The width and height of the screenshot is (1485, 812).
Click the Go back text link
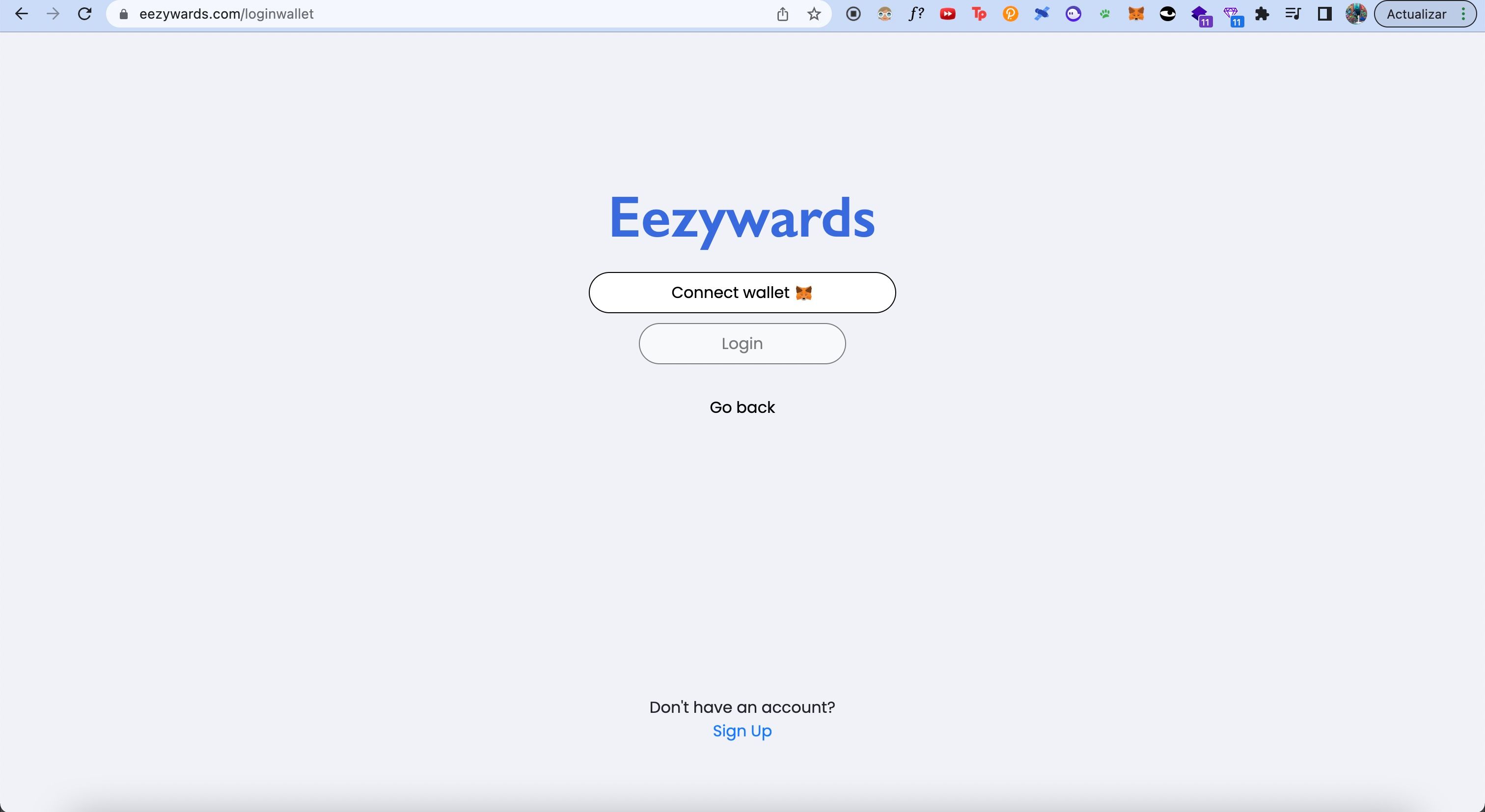point(742,407)
